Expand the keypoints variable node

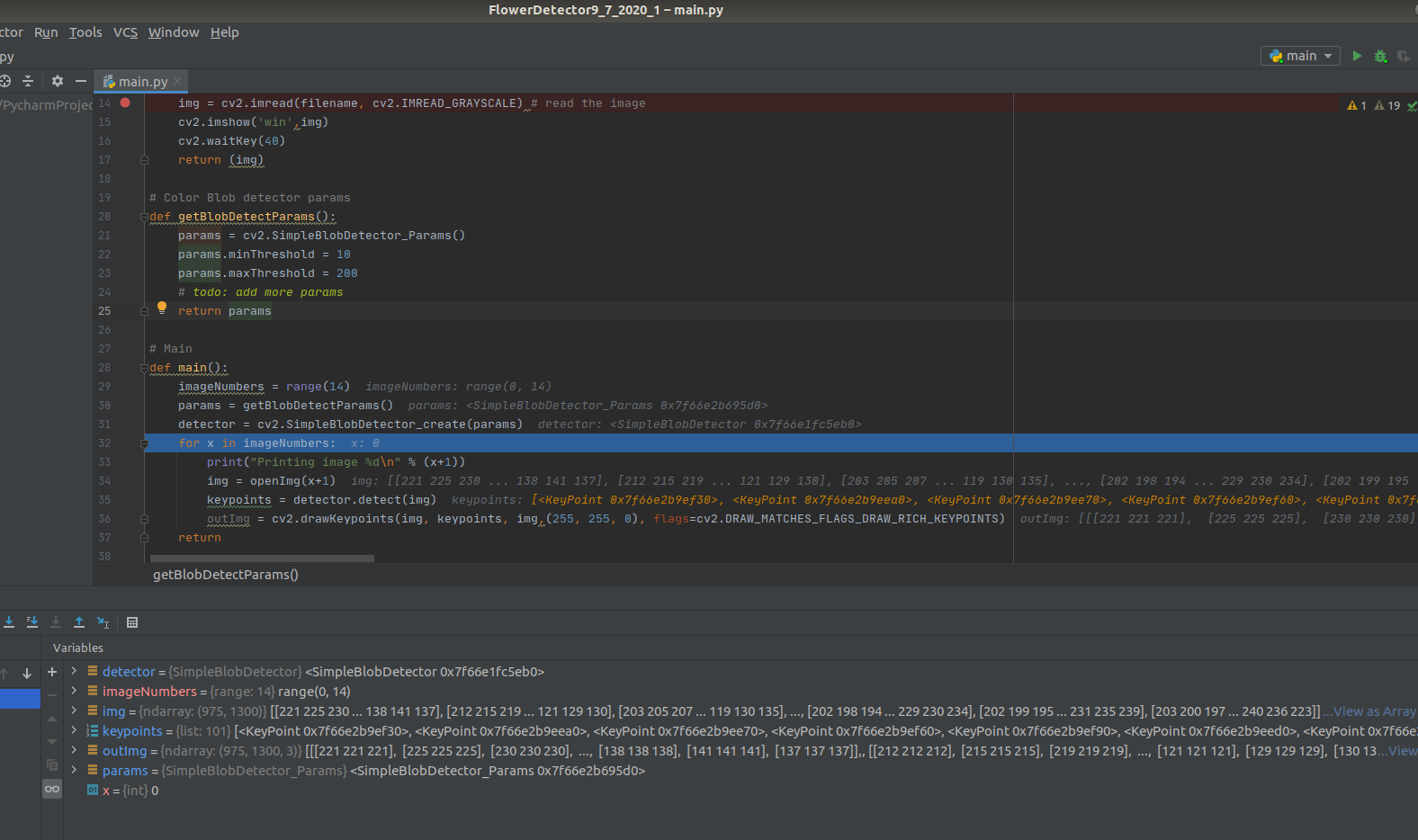tap(75, 731)
